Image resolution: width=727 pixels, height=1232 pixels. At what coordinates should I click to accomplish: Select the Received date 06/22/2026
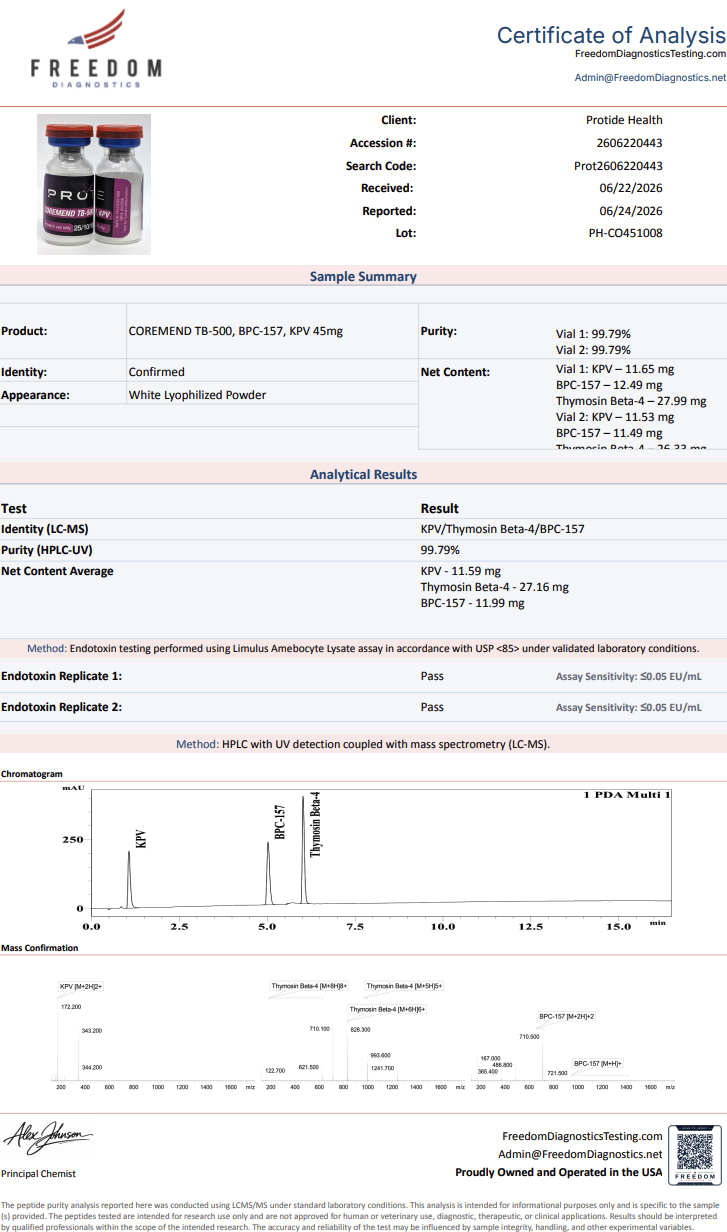point(631,188)
